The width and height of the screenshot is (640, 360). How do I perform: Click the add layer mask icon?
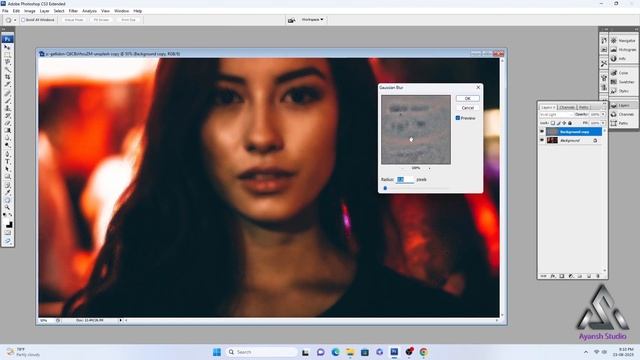pyautogui.click(x=562, y=276)
